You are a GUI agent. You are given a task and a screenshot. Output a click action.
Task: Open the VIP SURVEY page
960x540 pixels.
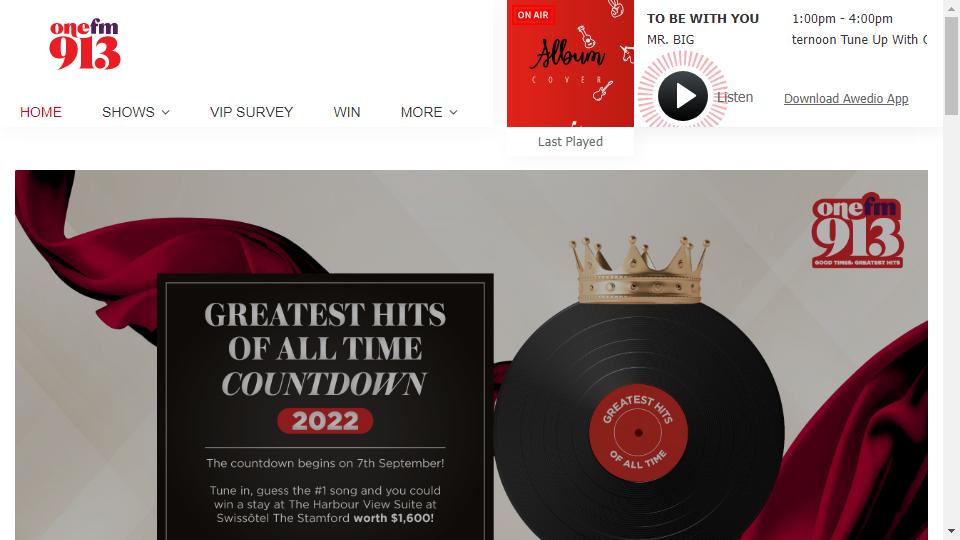coord(252,112)
